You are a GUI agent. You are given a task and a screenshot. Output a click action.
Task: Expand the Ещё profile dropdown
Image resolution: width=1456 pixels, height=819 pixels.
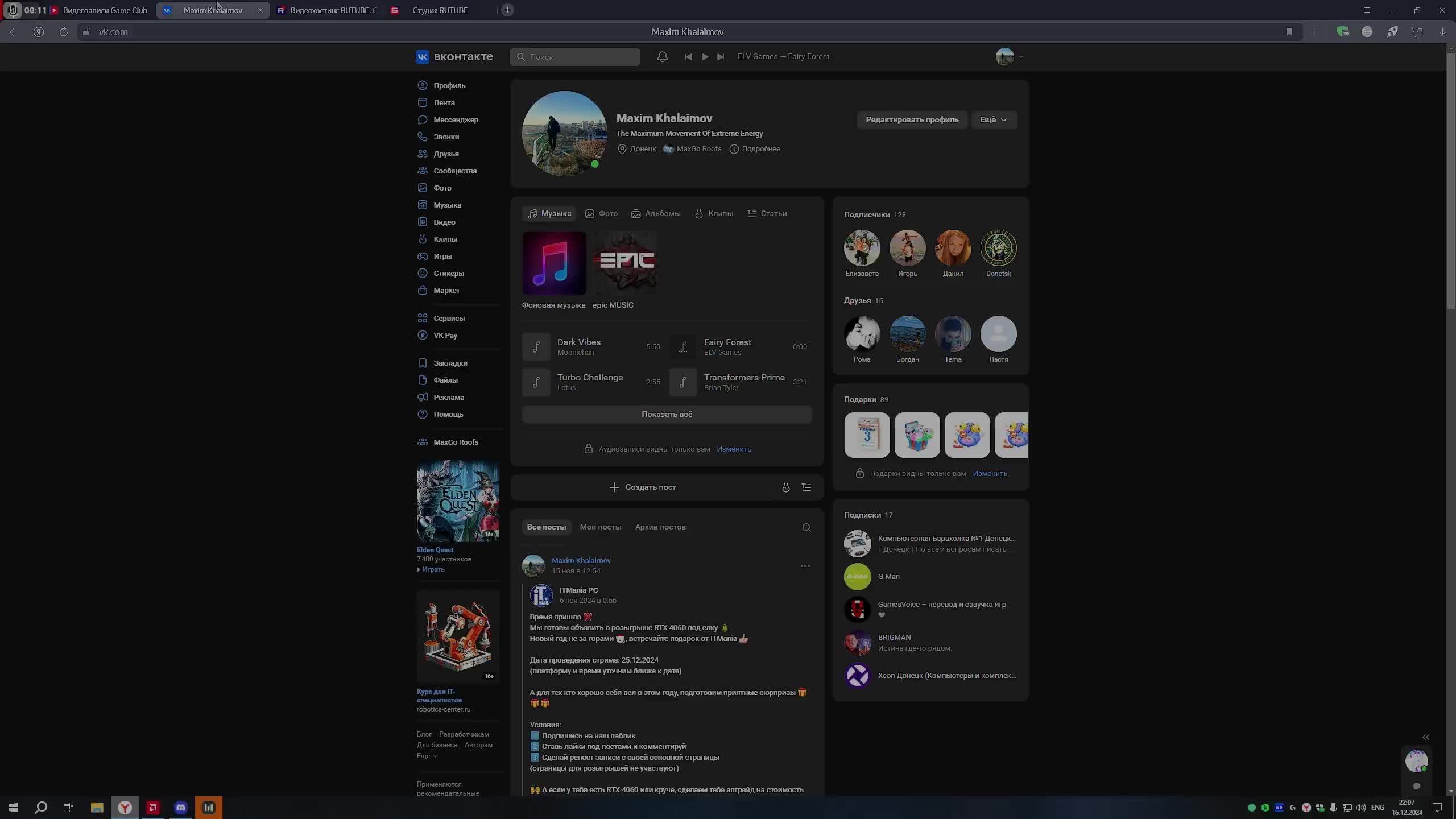pyautogui.click(x=994, y=120)
